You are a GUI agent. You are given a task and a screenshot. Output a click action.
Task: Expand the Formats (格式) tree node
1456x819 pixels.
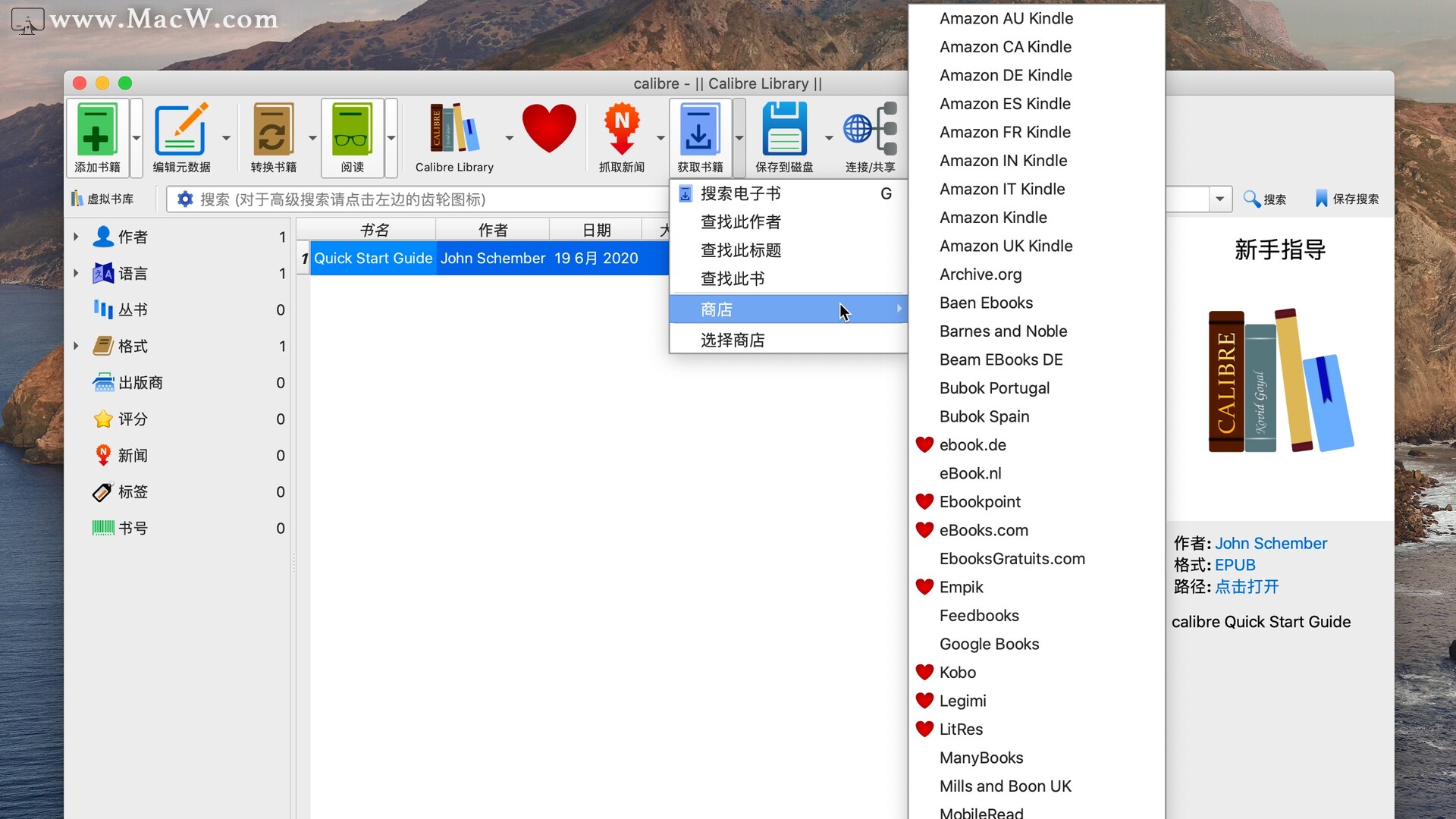(x=76, y=346)
